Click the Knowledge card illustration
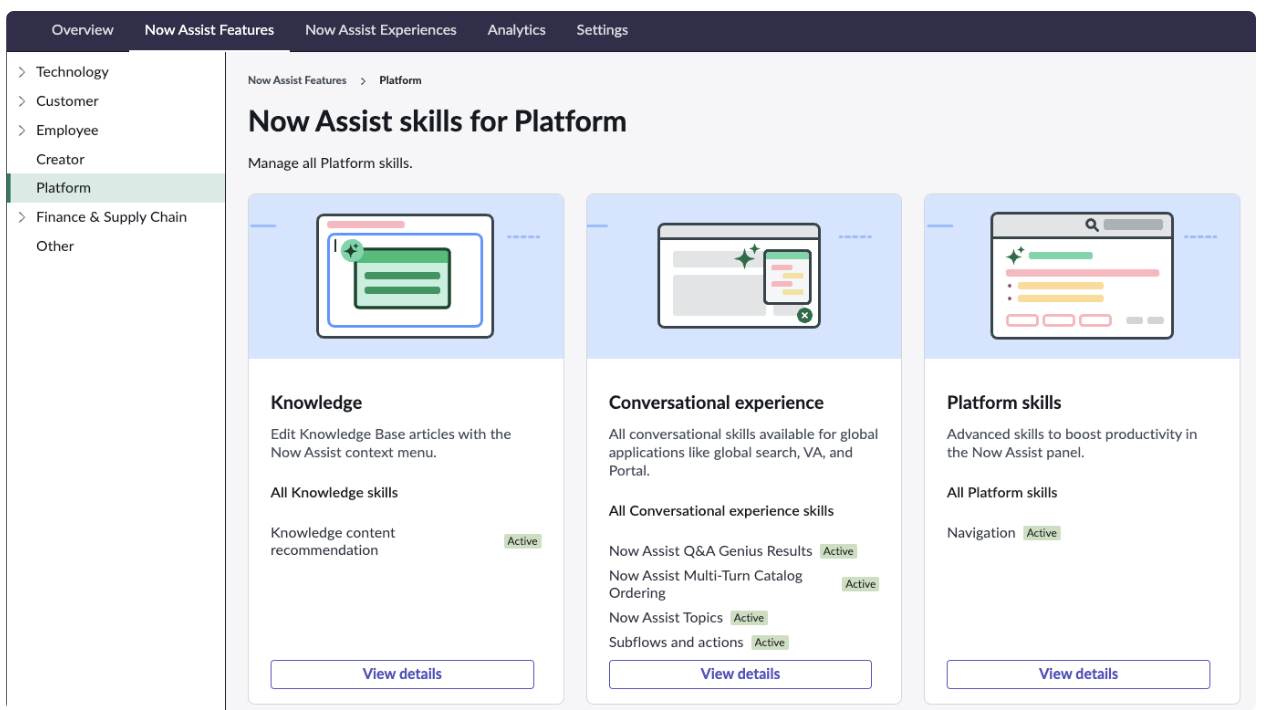The width and height of the screenshot is (1270, 710). (x=405, y=276)
